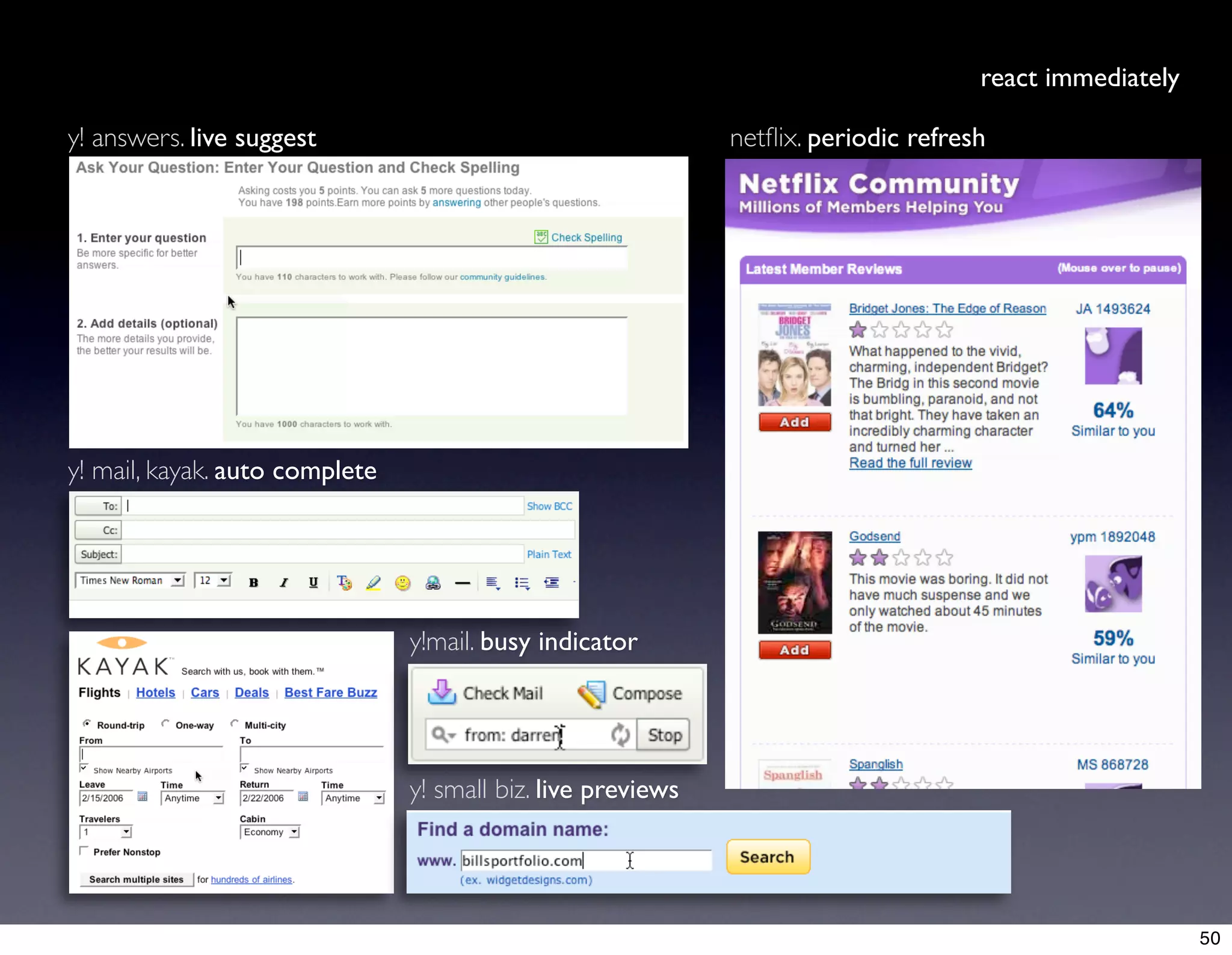The width and height of the screenshot is (1232, 955).
Task: Click the To: button in mail
Action: tap(98, 506)
